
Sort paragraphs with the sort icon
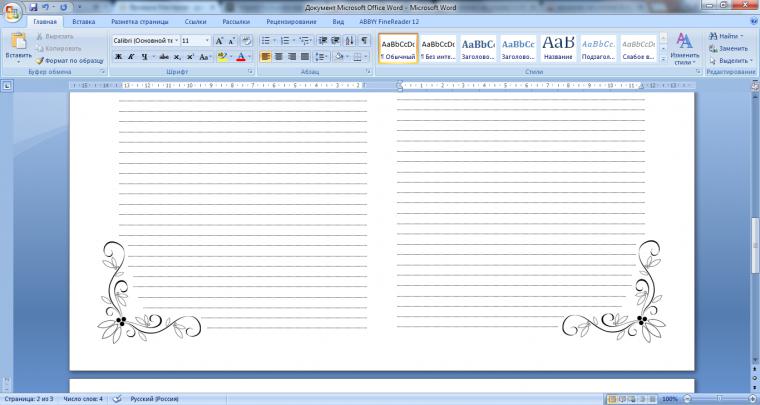(349, 41)
